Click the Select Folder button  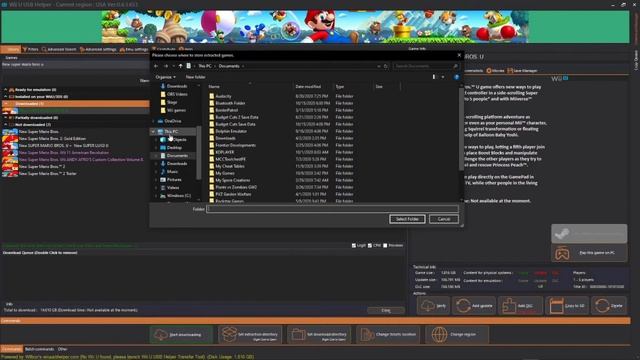point(407,219)
